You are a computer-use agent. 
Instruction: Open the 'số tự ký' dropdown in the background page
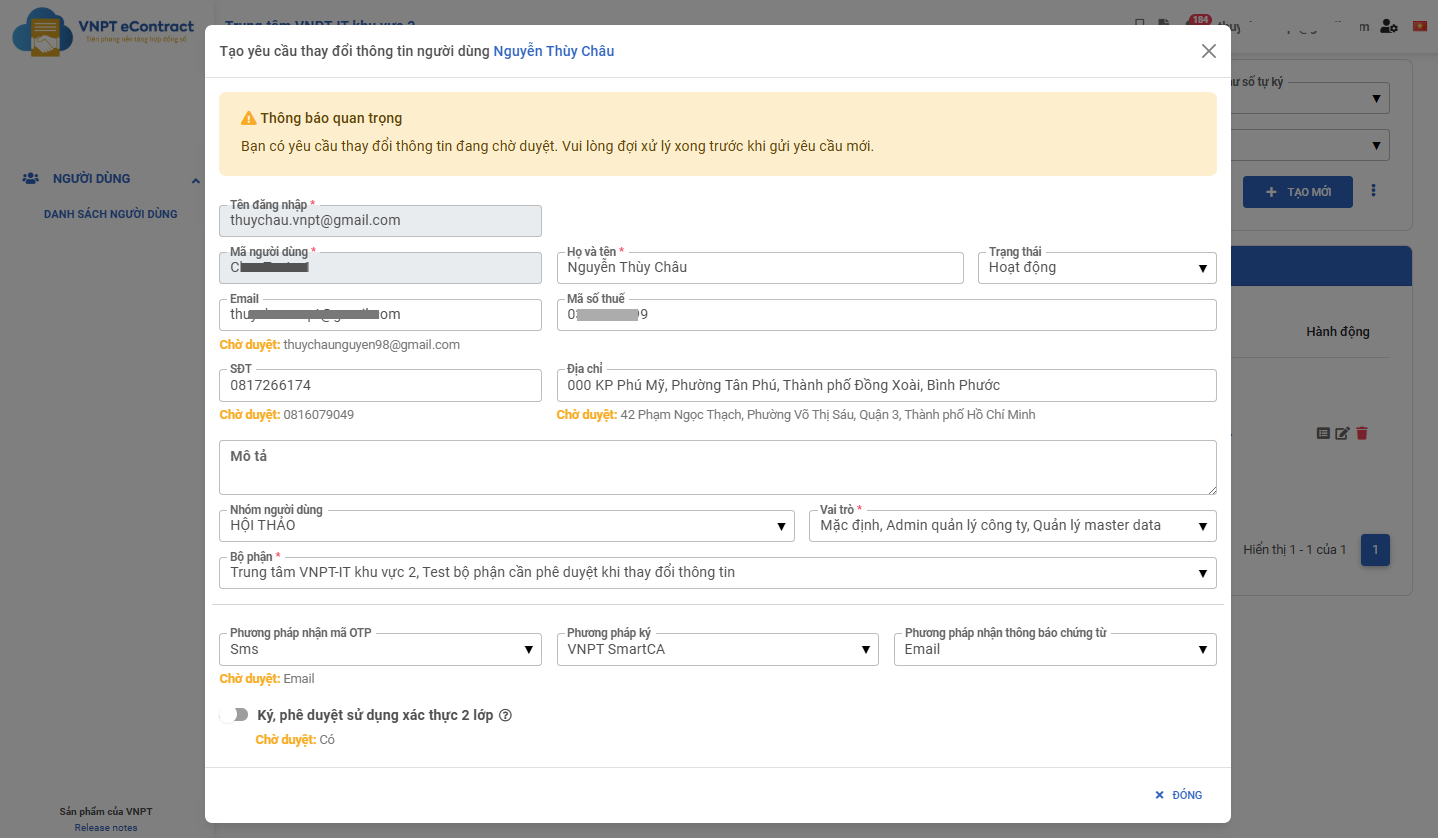tap(1308, 98)
